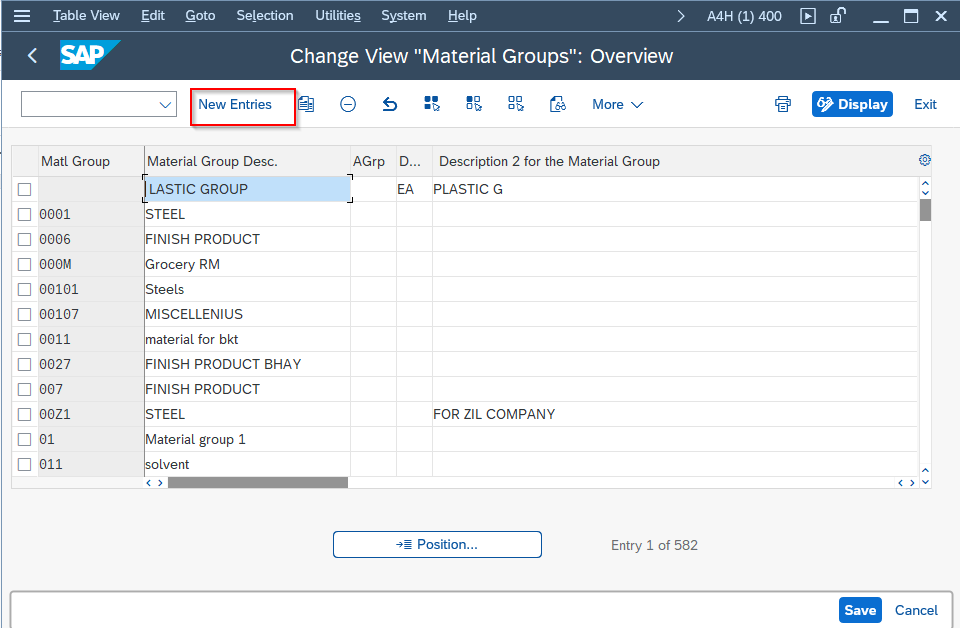960x628 pixels.
Task: Check the row checkbox for 00Z1 STEEL
Action: [24, 414]
